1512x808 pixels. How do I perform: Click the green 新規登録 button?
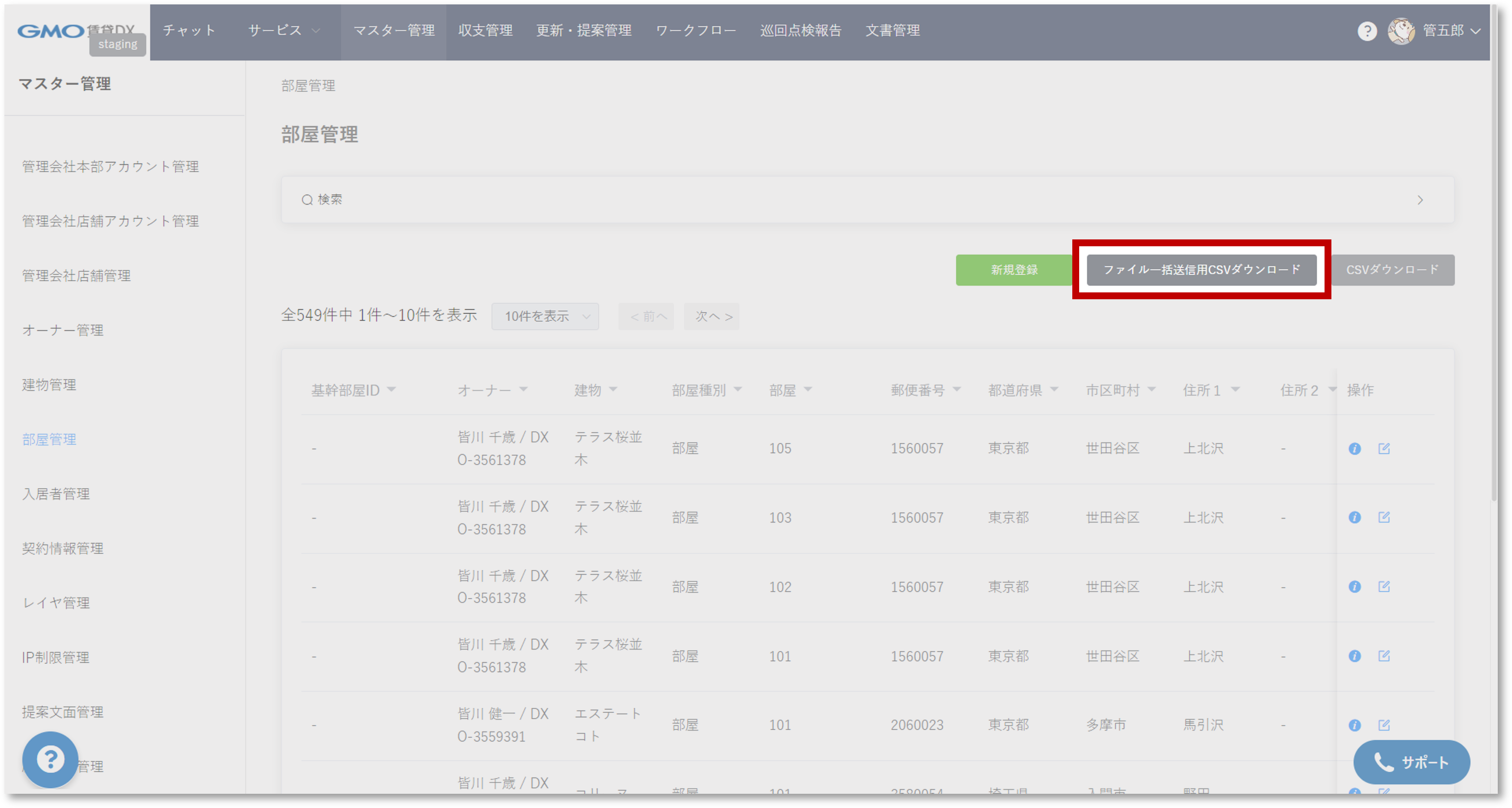(1014, 270)
